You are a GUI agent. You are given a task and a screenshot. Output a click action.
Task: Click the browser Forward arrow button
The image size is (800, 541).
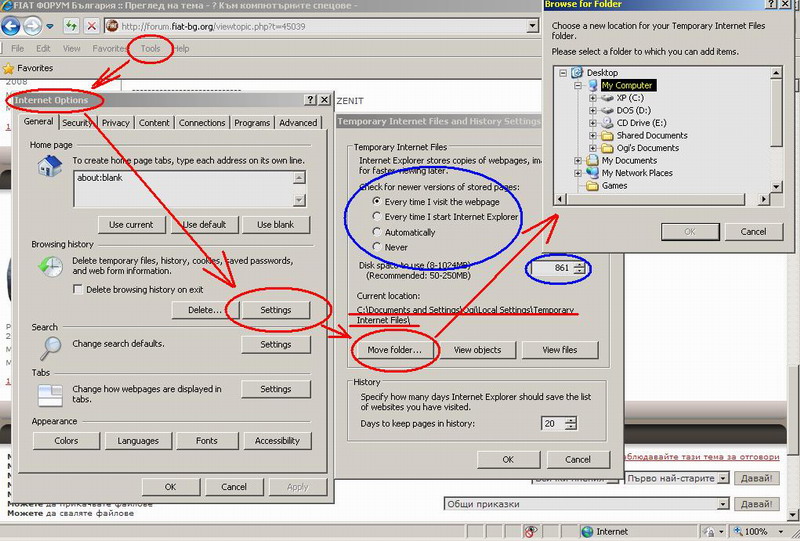[x=32, y=26]
